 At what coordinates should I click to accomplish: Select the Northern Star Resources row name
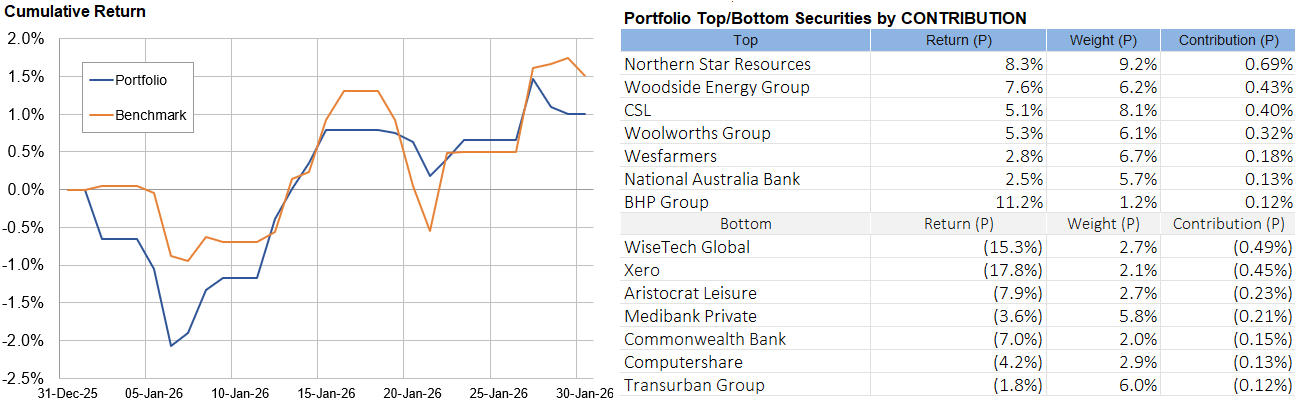point(717,64)
